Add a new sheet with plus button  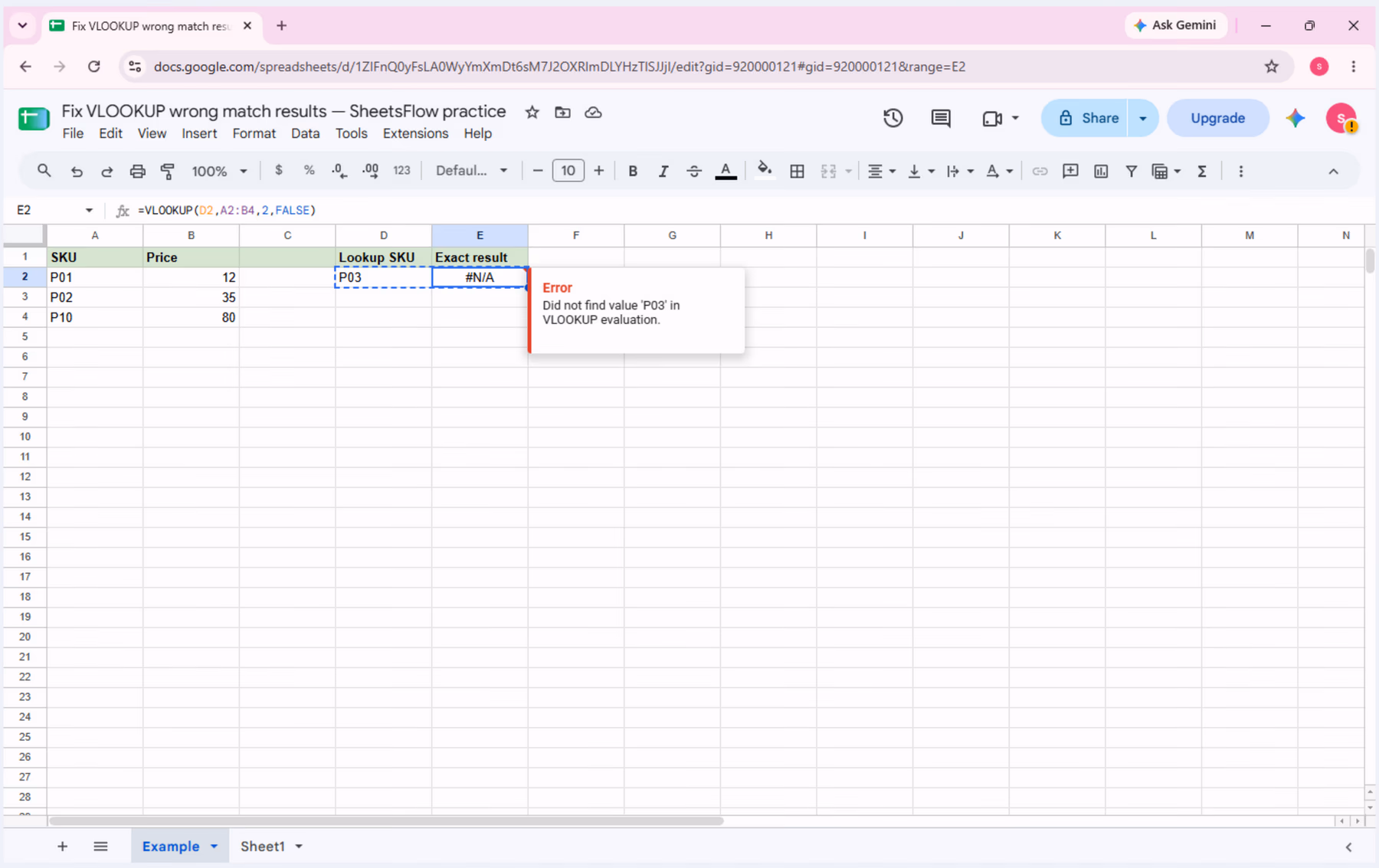(62, 847)
